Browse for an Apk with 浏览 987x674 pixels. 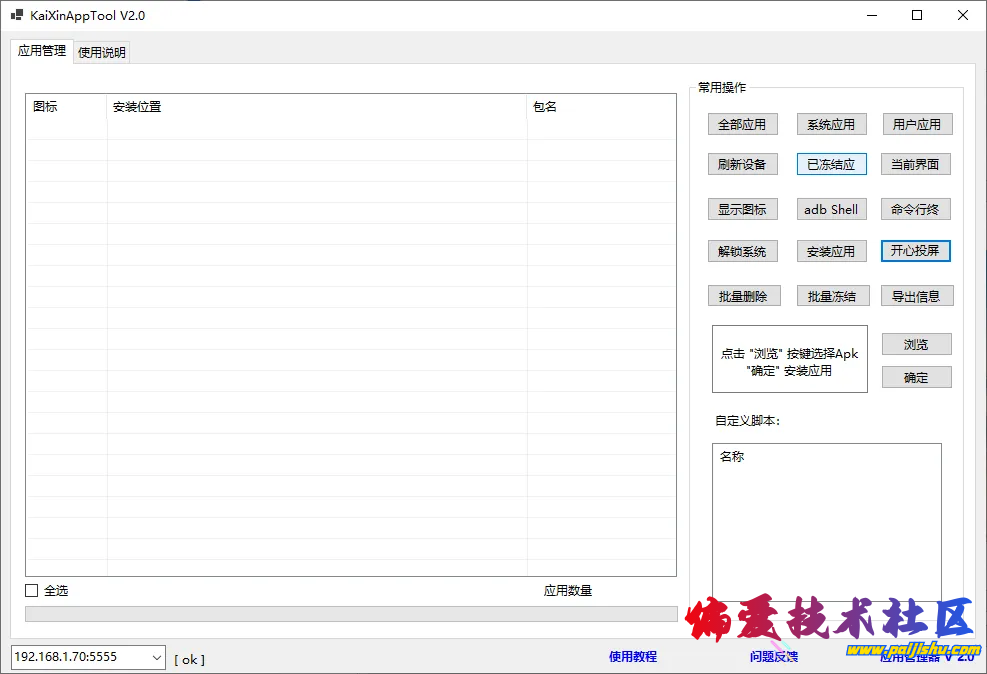(x=916, y=344)
